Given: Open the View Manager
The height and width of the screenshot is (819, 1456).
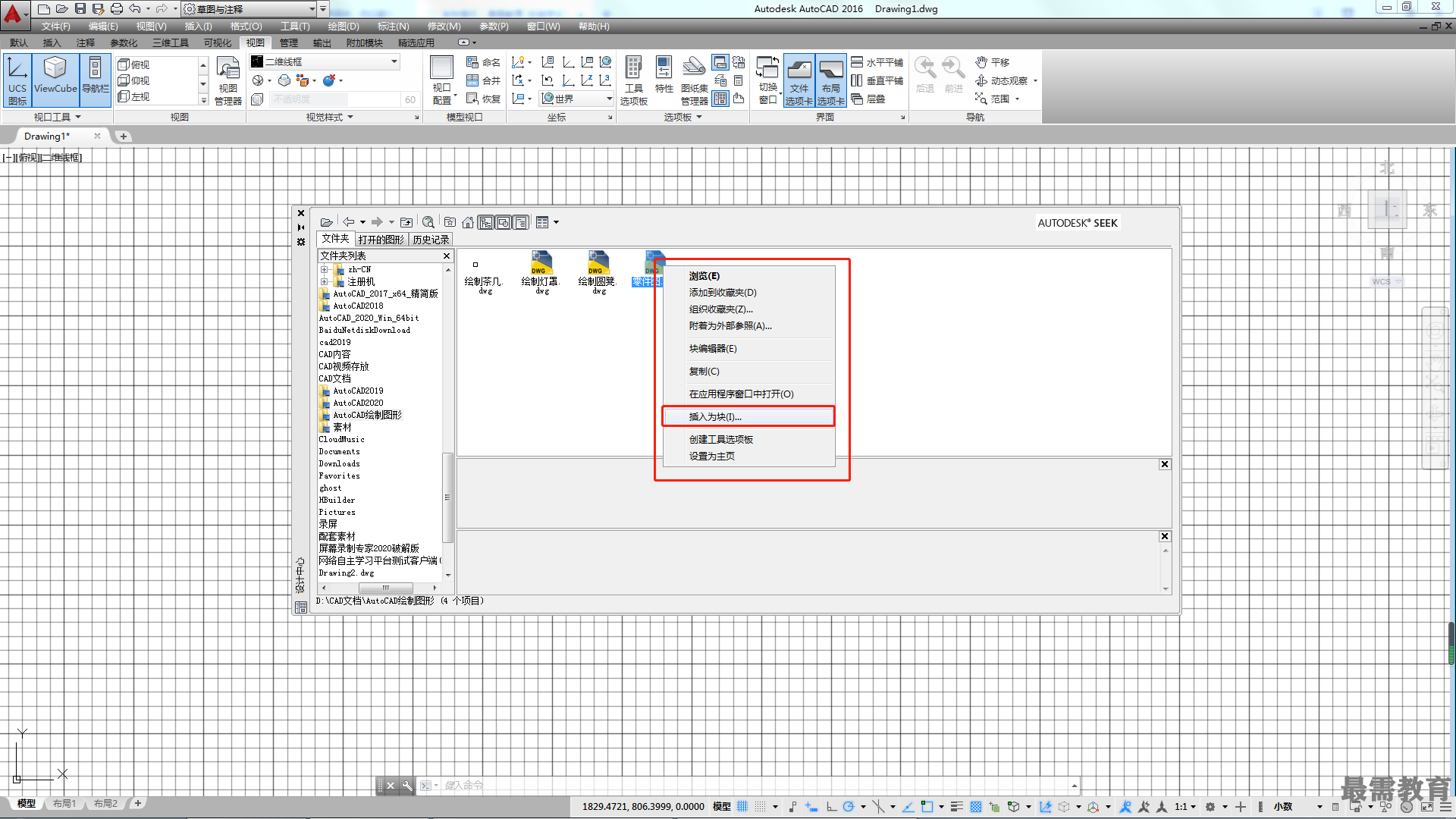Looking at the screenshot, I should pos(228,80).
